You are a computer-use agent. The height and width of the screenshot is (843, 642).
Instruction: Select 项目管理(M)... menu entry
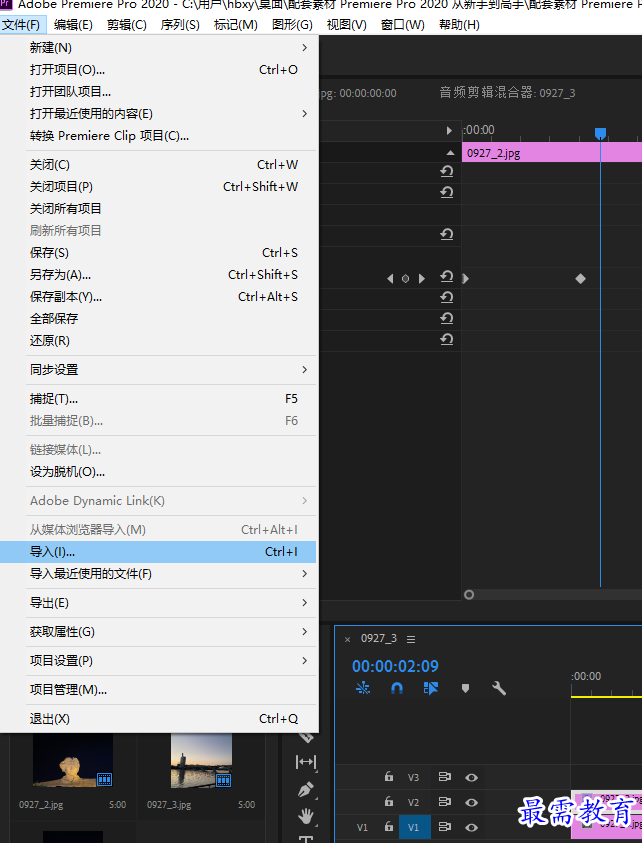click(x=158, y=690)
